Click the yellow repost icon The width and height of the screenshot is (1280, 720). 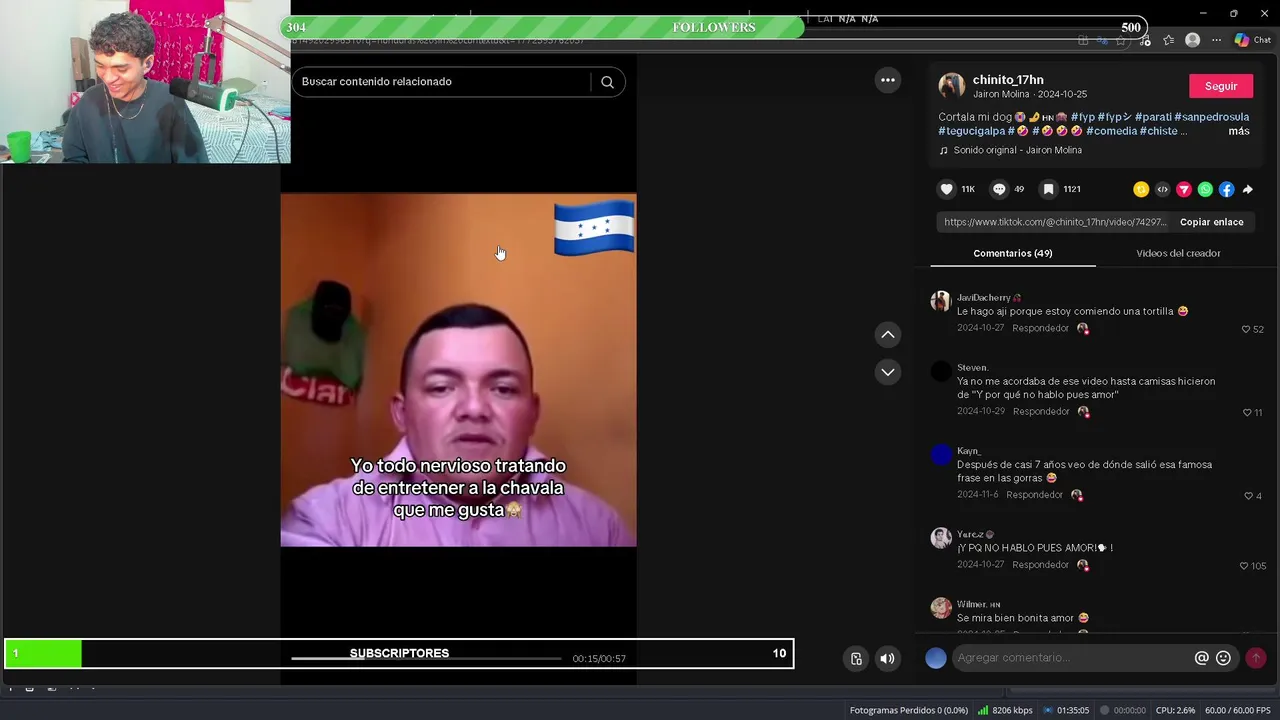pyautogui.click(x=1141, y=189)
